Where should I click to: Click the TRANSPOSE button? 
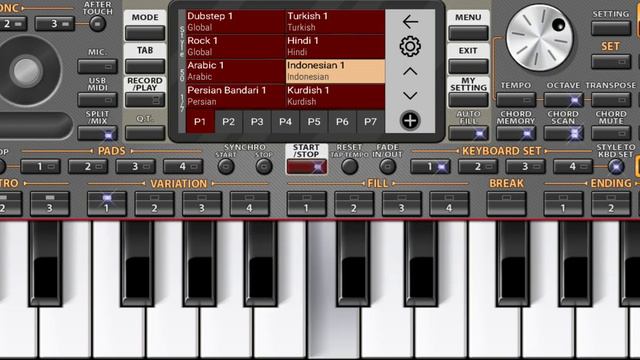tap(611, 100)
